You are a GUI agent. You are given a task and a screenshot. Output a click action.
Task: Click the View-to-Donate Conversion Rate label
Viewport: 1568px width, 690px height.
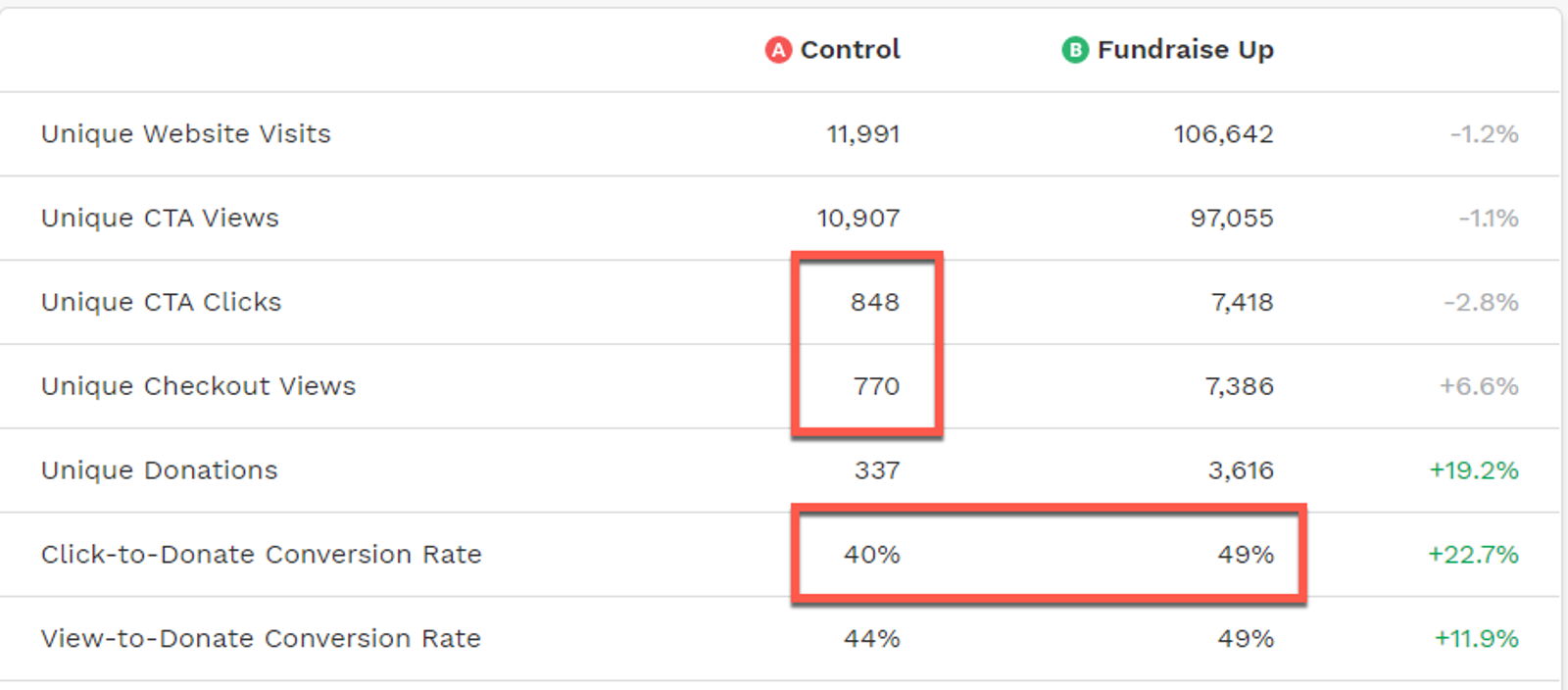coord(261,639)
